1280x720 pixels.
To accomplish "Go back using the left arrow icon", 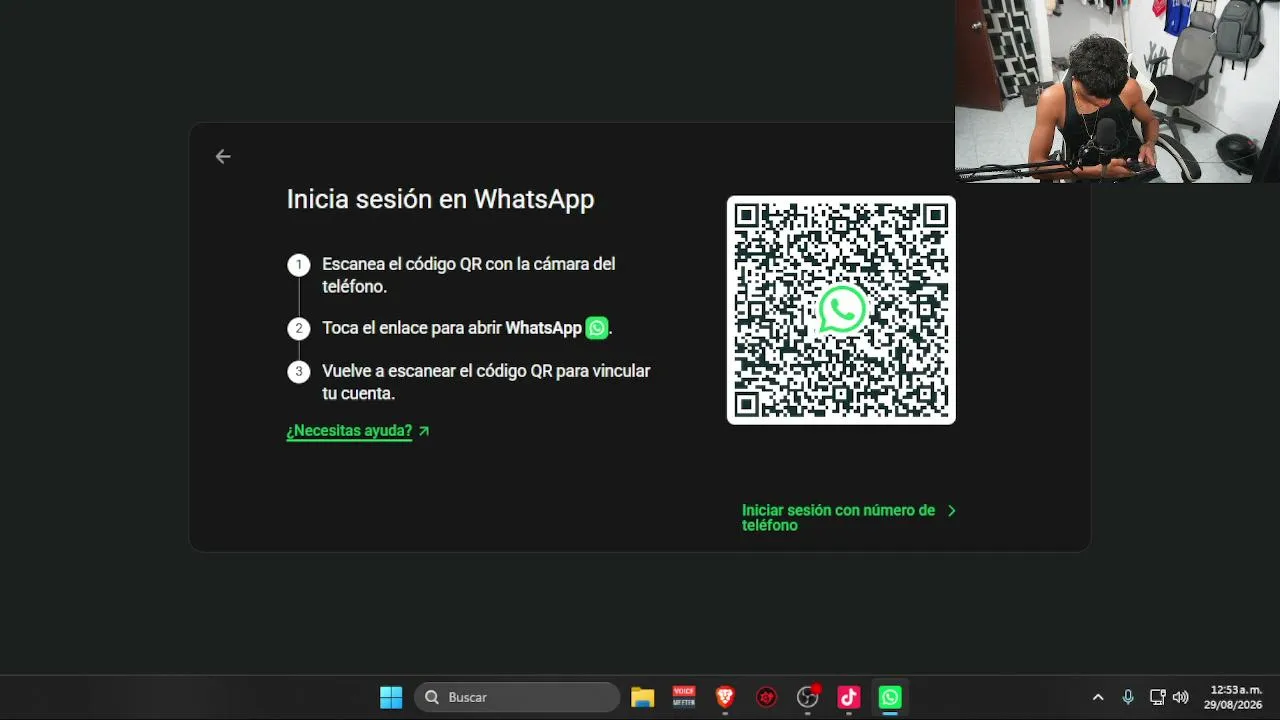I will click(223, 156).
